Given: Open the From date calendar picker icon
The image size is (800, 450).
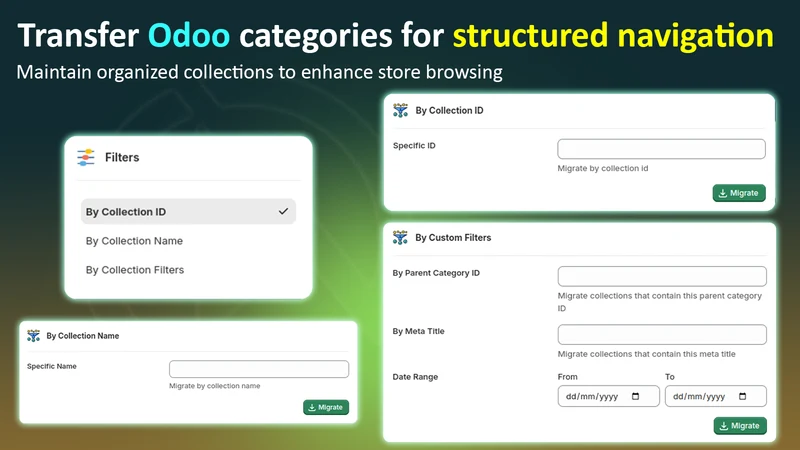Looking at the screenshot, I should coord(635,396).
